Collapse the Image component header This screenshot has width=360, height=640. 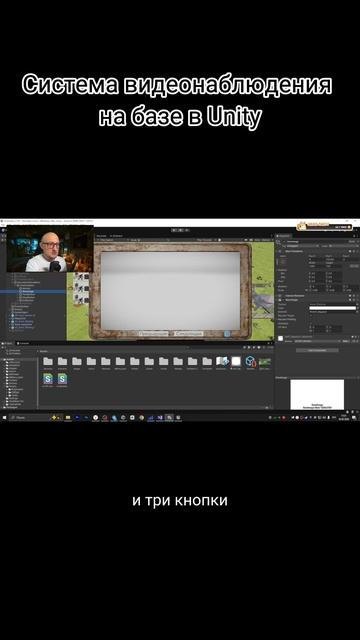click(x=317, y=300)
